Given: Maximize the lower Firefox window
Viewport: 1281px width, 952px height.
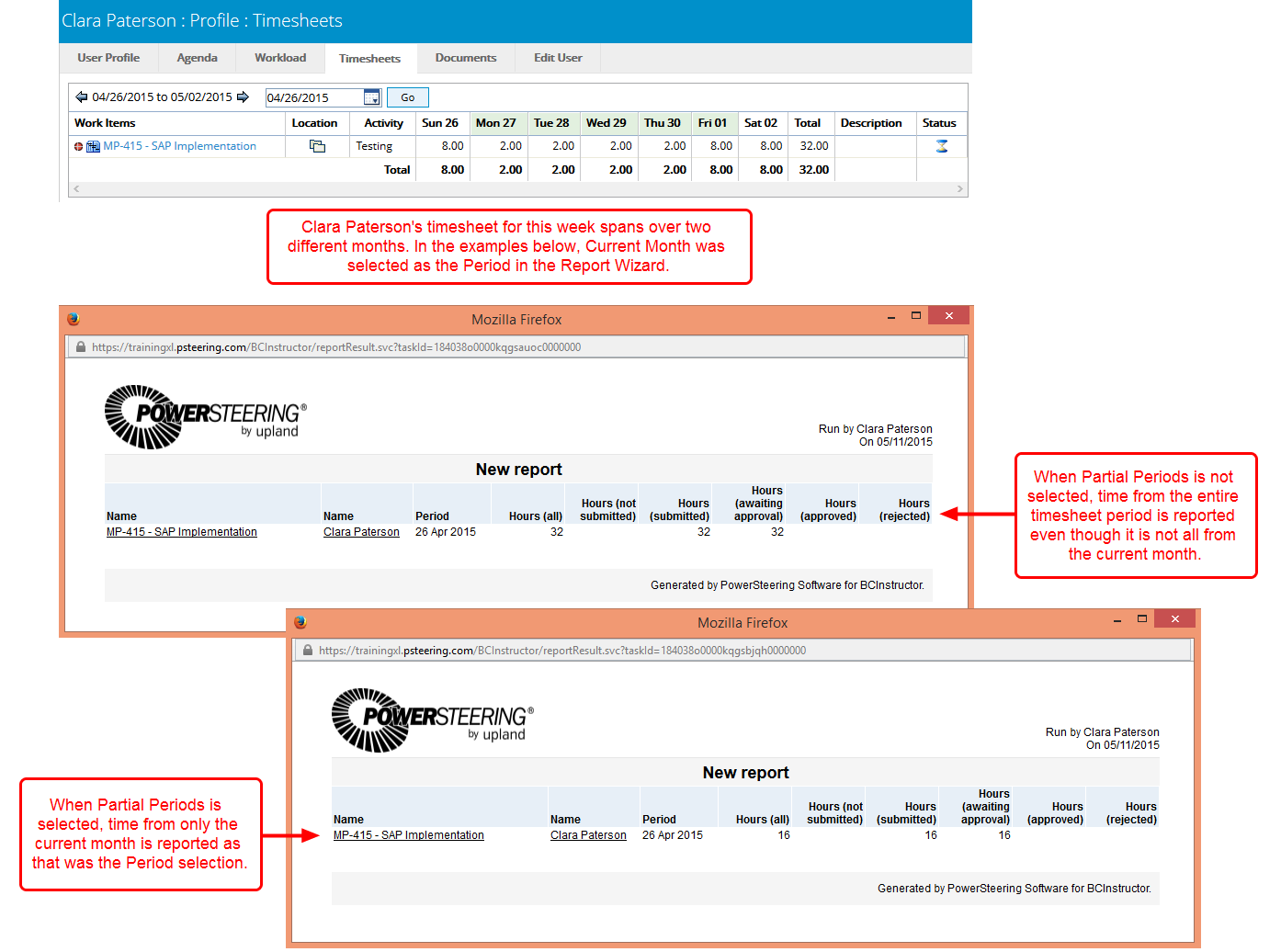Looking at the screenshot, I should (x=1142, y=619).
